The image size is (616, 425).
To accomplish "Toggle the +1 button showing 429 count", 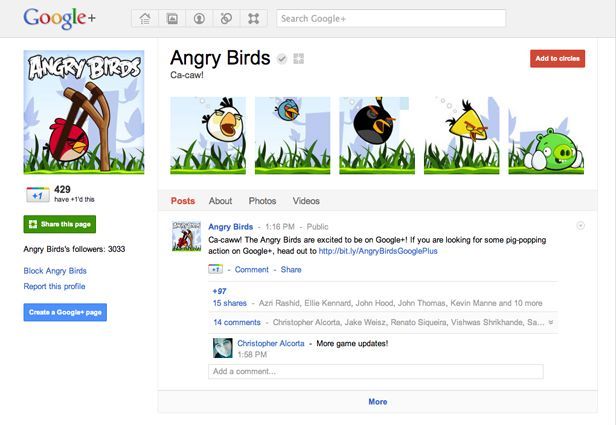I will 36,194.
